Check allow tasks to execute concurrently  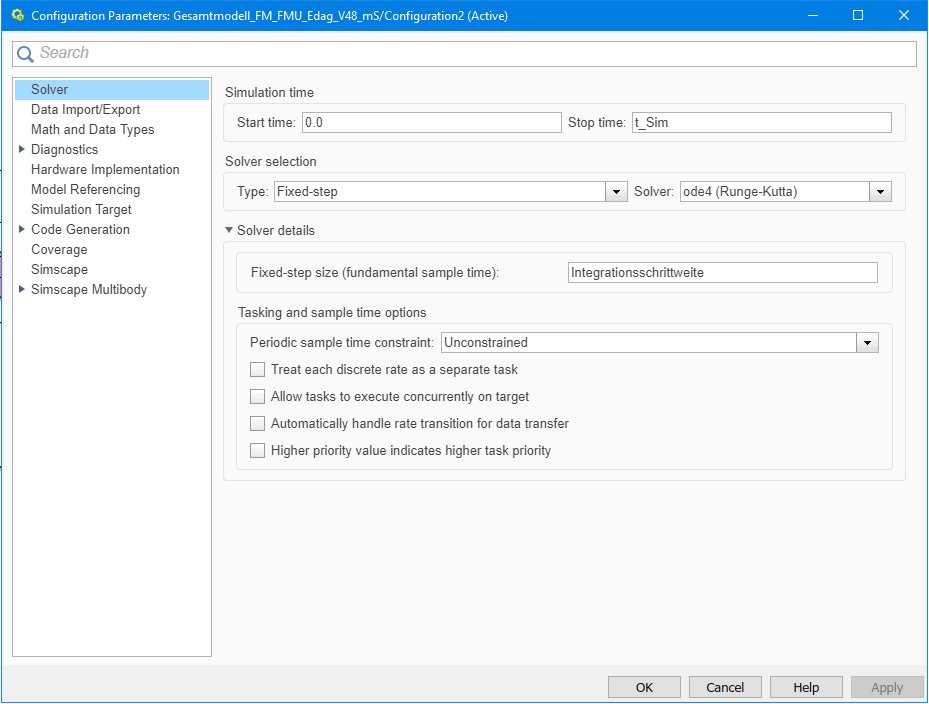258,397
